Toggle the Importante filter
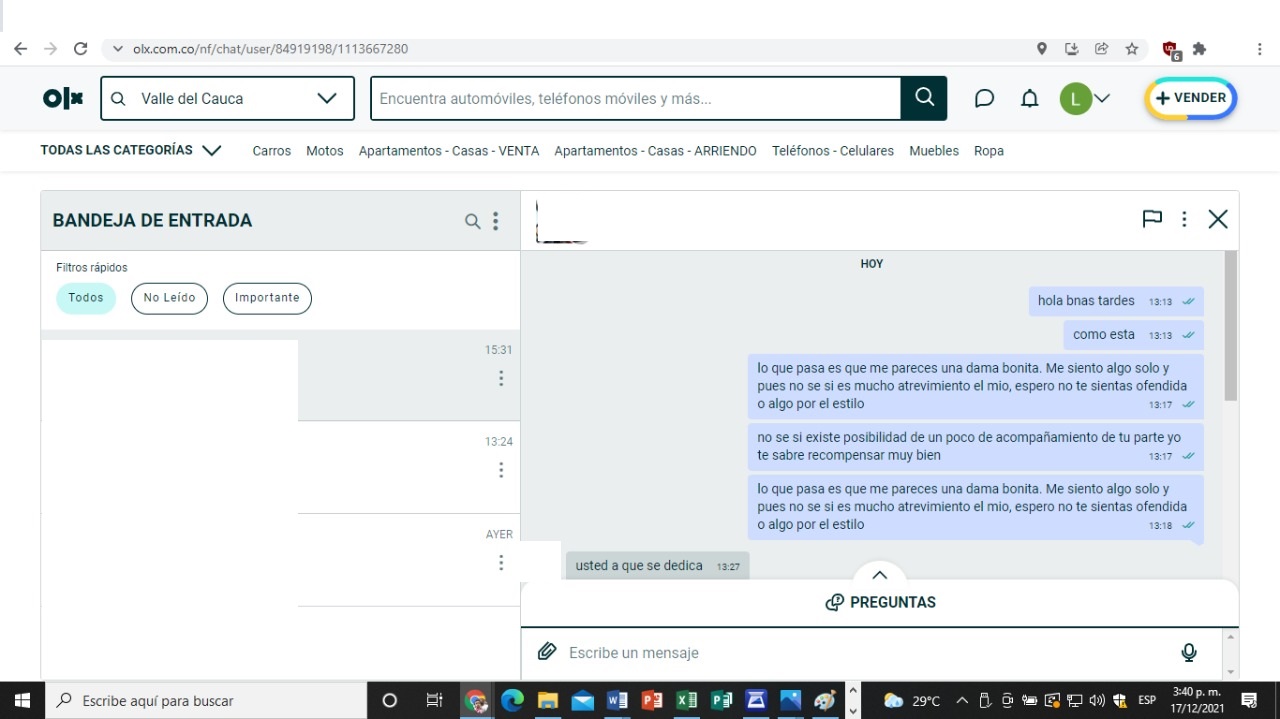 point(267,298)
